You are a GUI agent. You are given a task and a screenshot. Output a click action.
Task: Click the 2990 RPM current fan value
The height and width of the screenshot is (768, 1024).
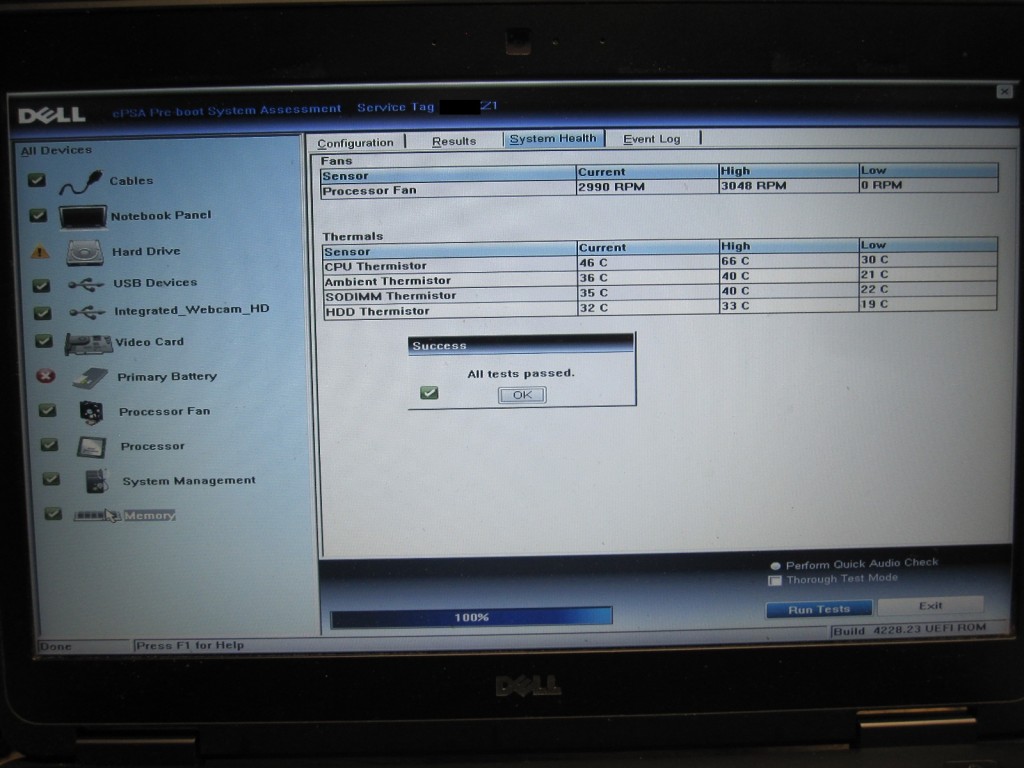point(612,187)
